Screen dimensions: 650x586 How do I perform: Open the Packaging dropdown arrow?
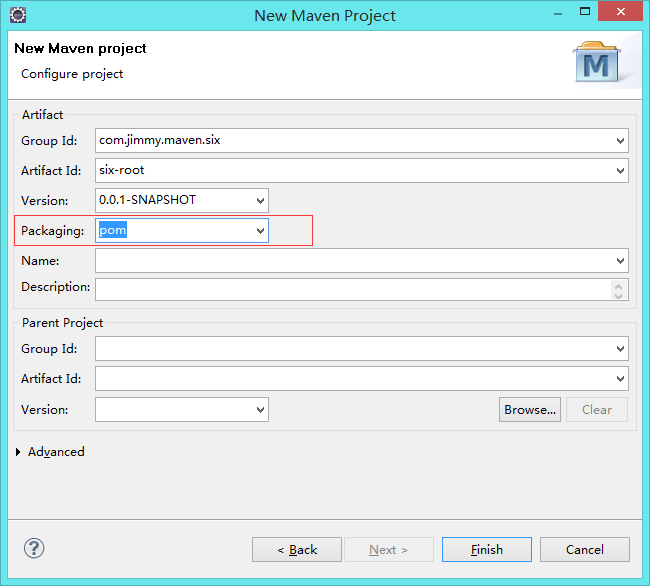[260, 230]
